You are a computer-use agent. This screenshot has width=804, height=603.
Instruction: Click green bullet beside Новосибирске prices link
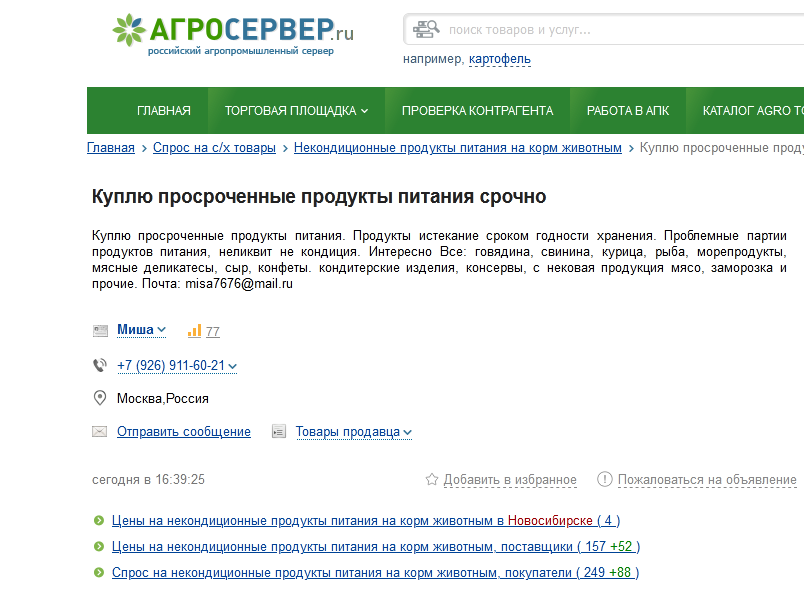99,520
